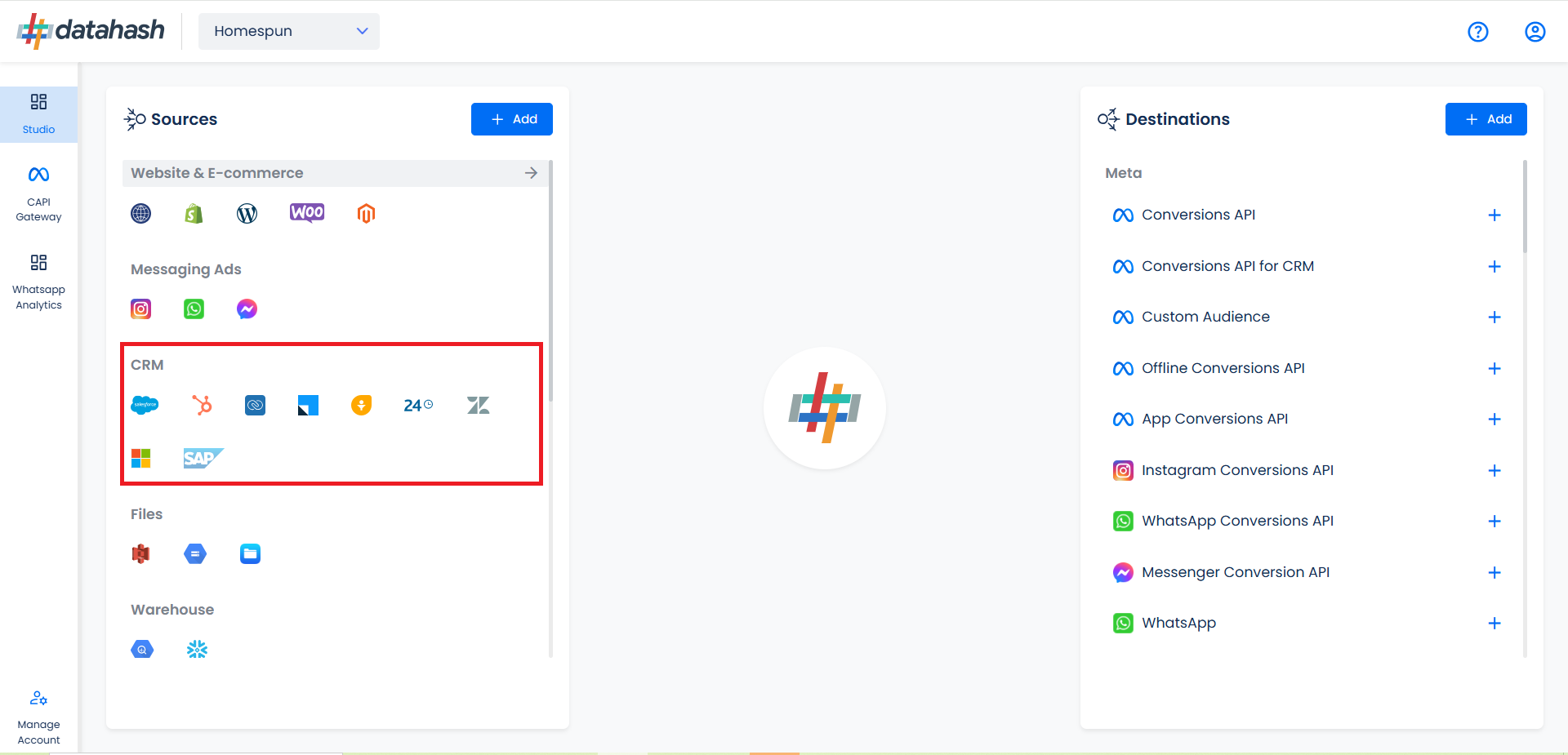Select the BigQuery warehouse source
This screenshot has height=755, width=1568.
click(142, 650)
